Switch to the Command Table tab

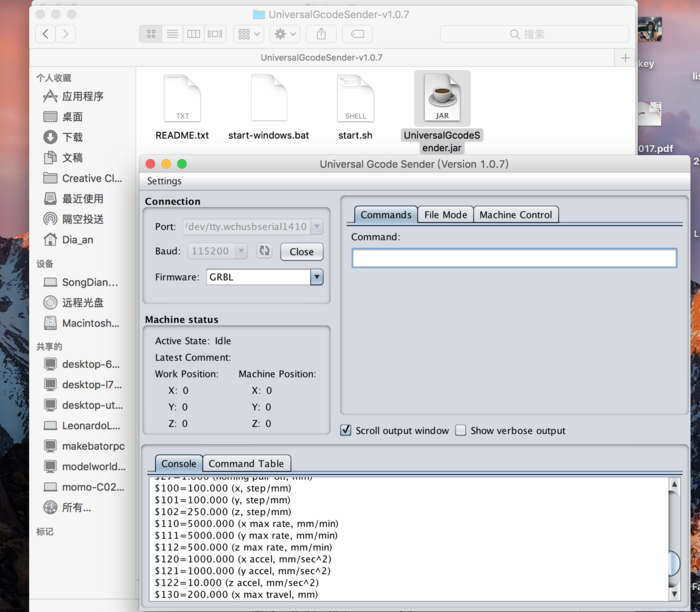point(246,463)
